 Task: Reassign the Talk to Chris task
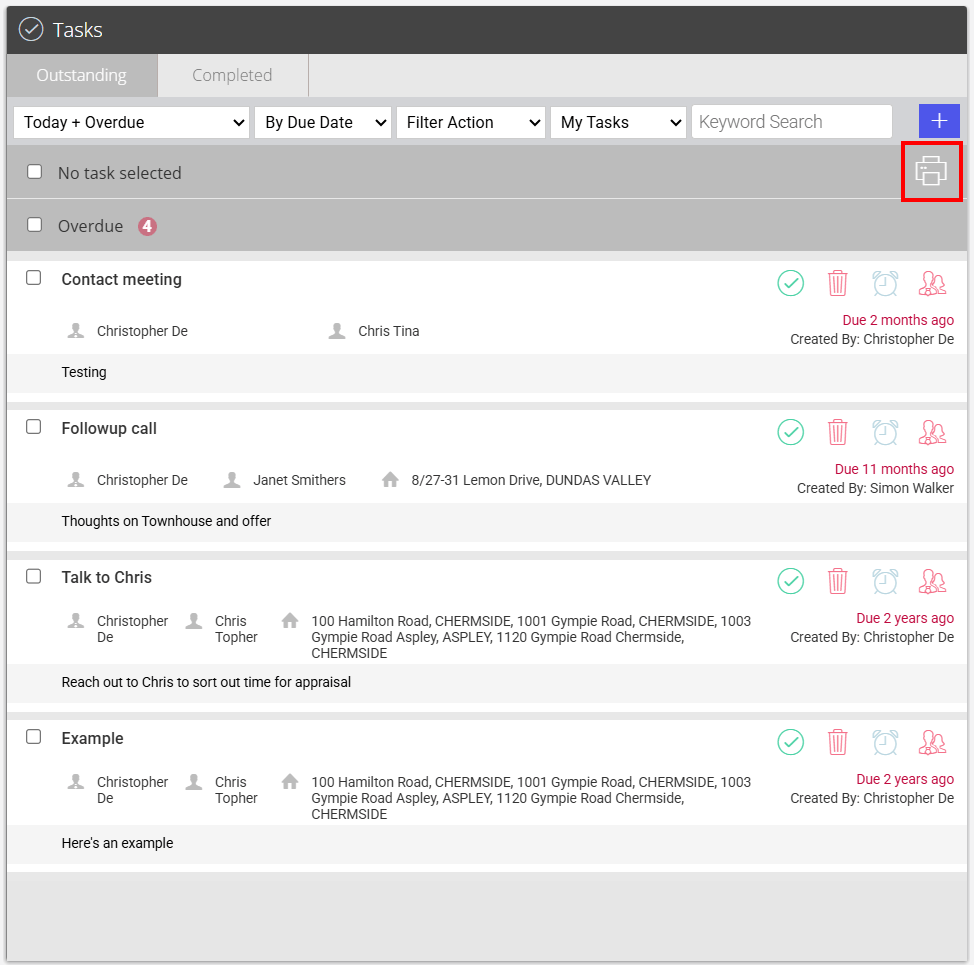coord(932,581)
